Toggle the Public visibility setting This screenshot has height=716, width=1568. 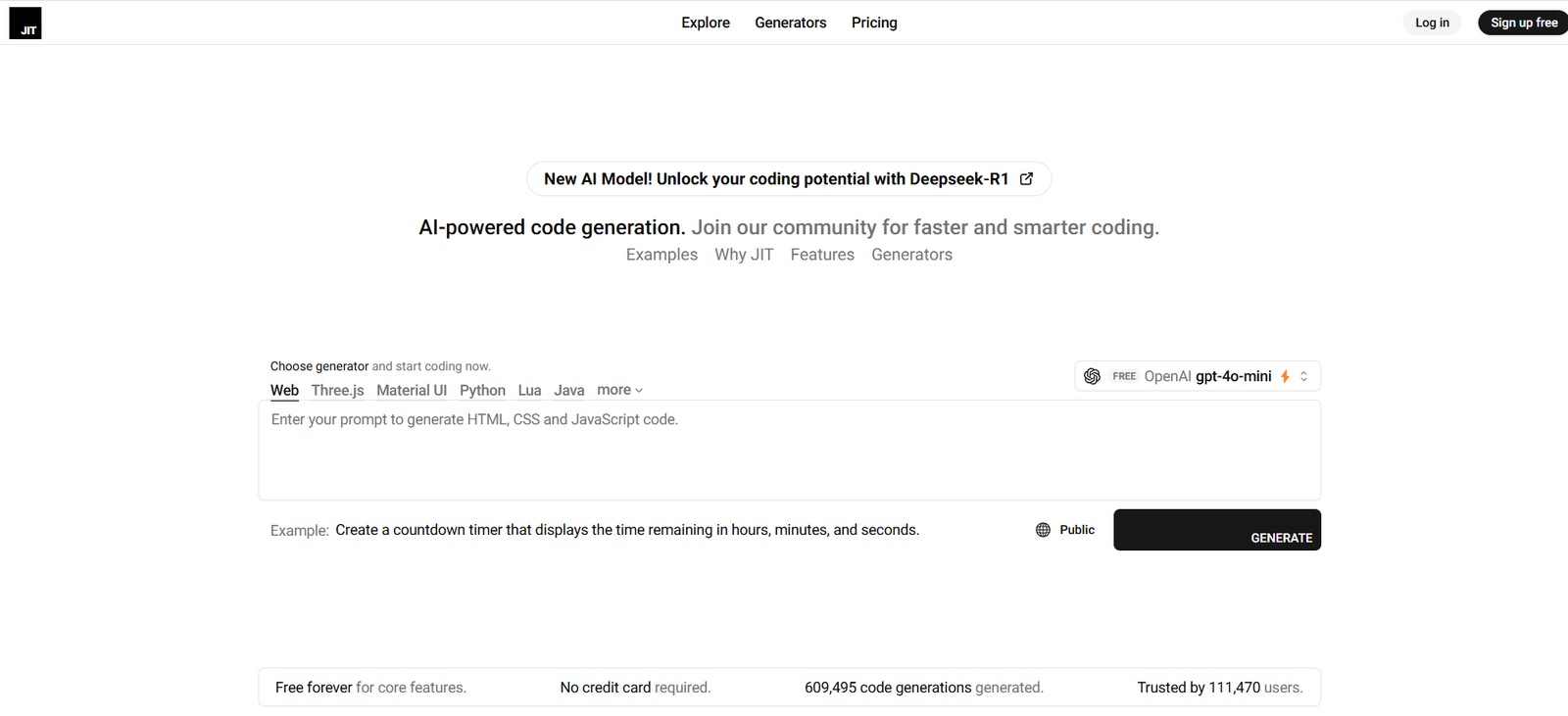(x=1065, y=530)
